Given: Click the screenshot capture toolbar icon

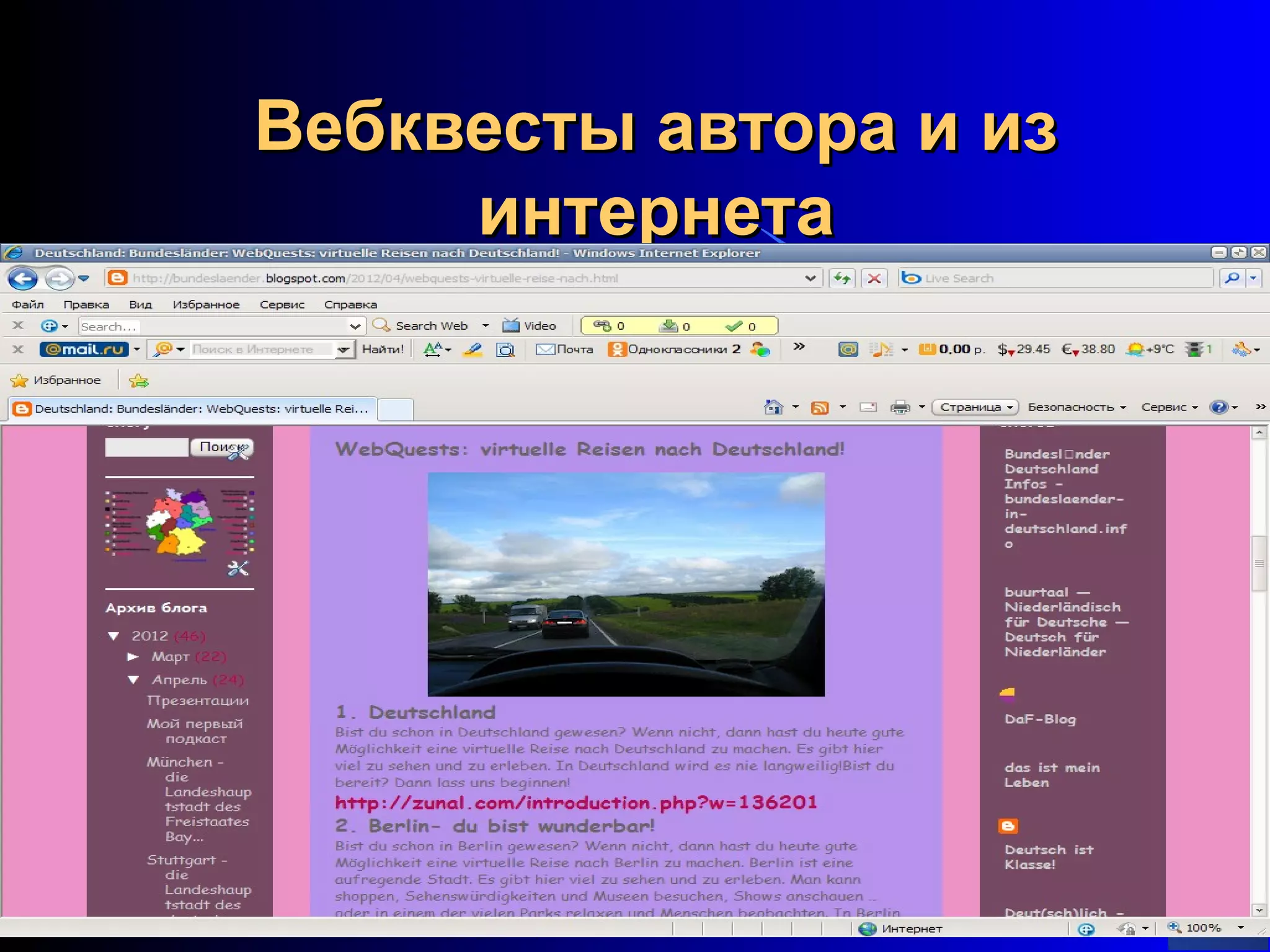Looking at the screenshot, I should [x=505, y=350].
